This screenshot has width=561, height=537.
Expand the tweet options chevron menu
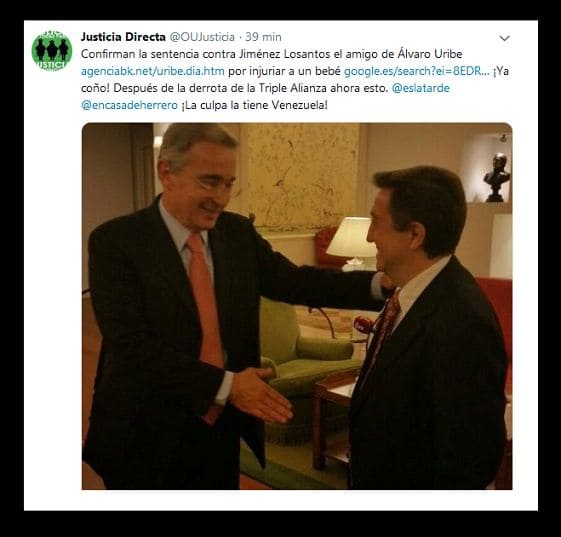point(504,38)
